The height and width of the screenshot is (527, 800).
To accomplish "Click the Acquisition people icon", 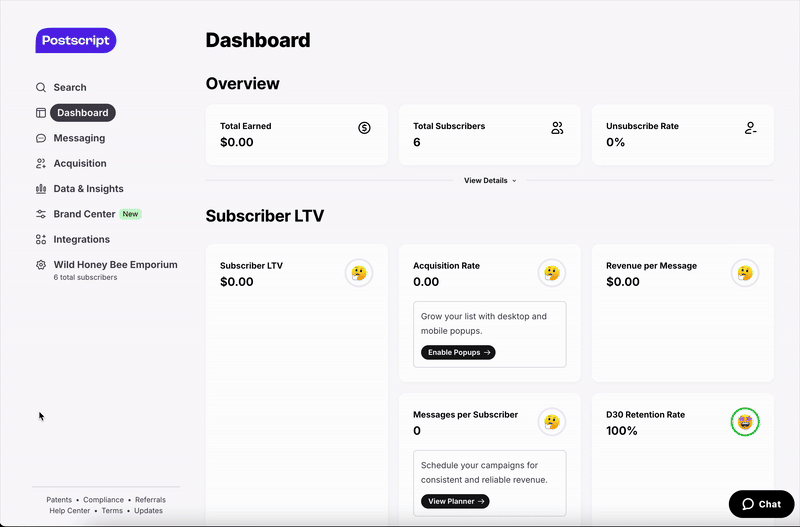I will 41,163.
